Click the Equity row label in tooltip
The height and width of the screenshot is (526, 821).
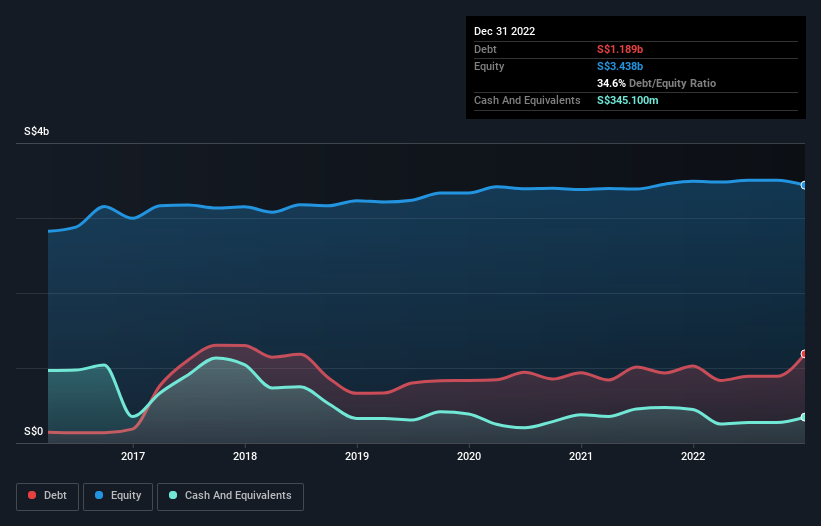click(x=489, y=66)
